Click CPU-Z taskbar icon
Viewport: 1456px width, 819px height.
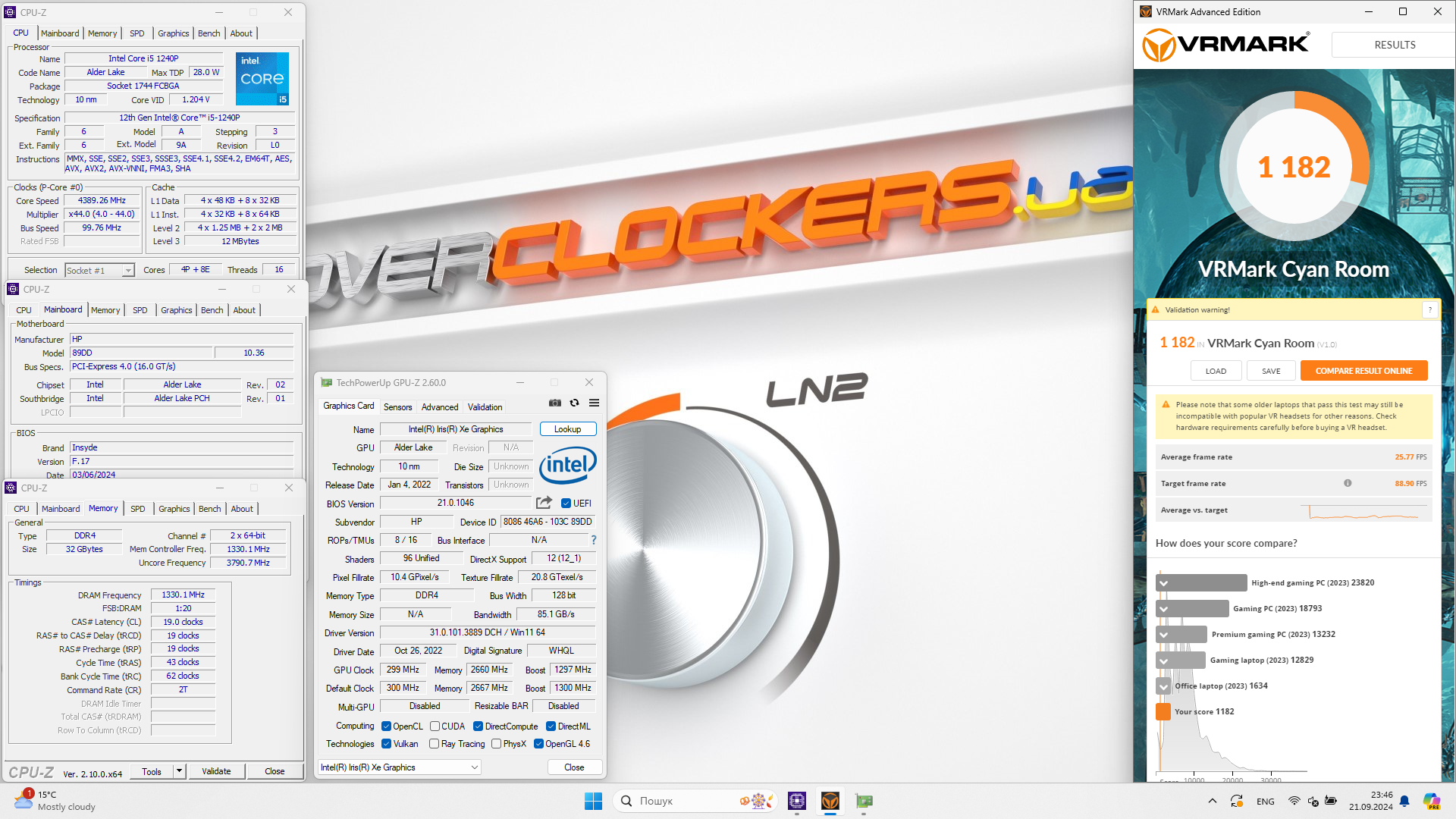[796, 801]
